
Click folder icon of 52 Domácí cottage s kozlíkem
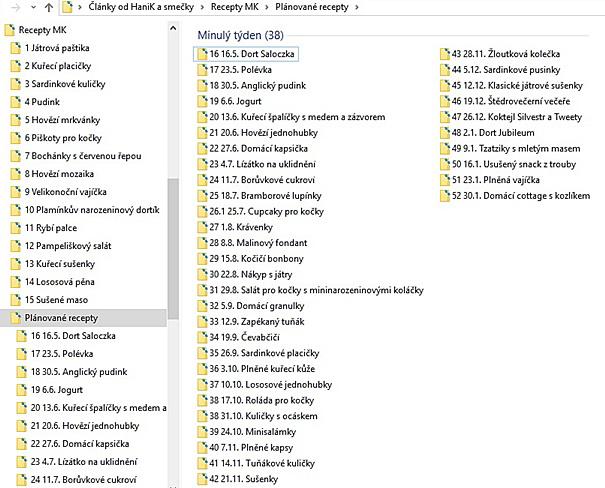coord(443,195)
